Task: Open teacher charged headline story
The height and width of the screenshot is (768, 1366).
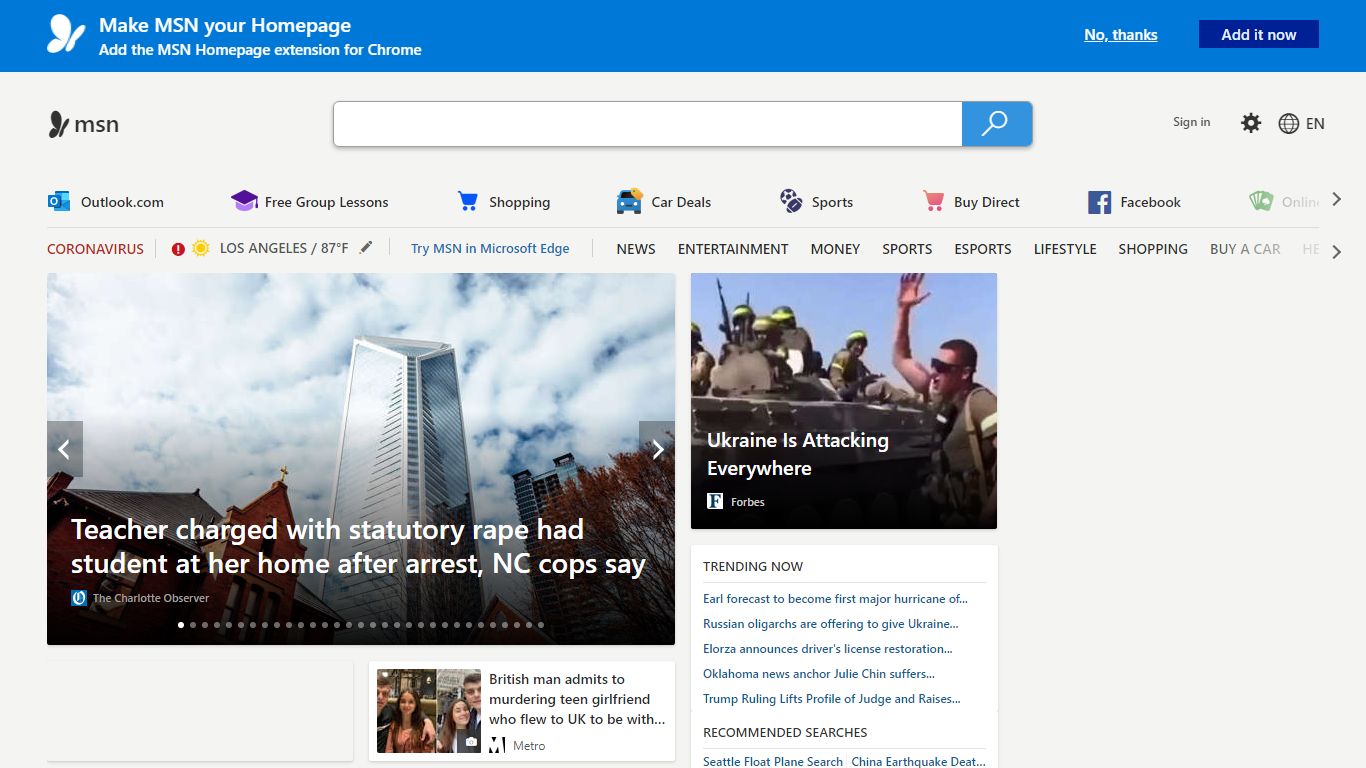Action: coord(358,546)
